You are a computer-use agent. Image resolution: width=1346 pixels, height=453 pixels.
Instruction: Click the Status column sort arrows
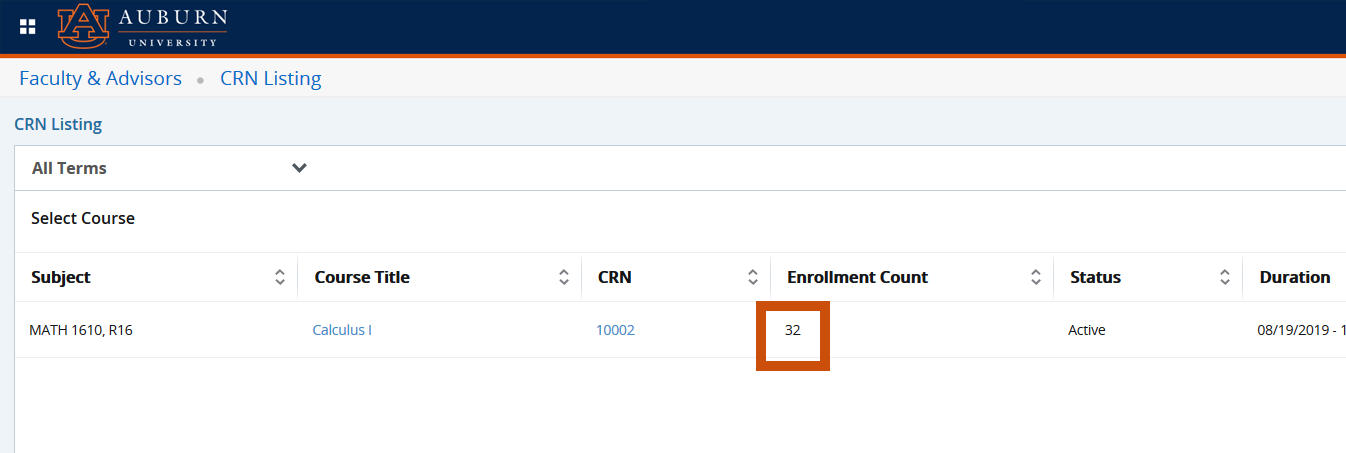(1225, 278)
